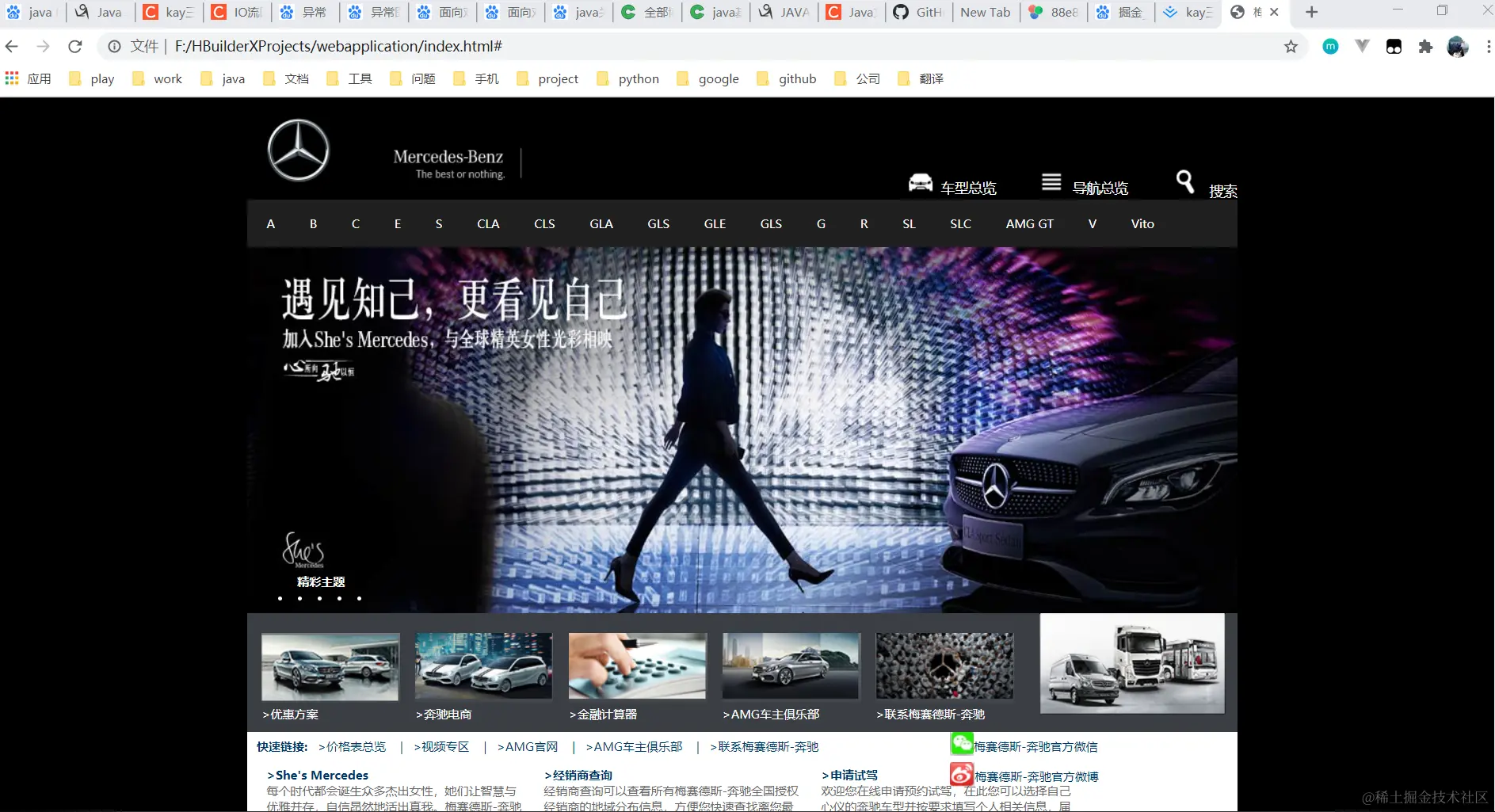View site information icon in address bar
1495x812 pixels.
click(115, 47)
